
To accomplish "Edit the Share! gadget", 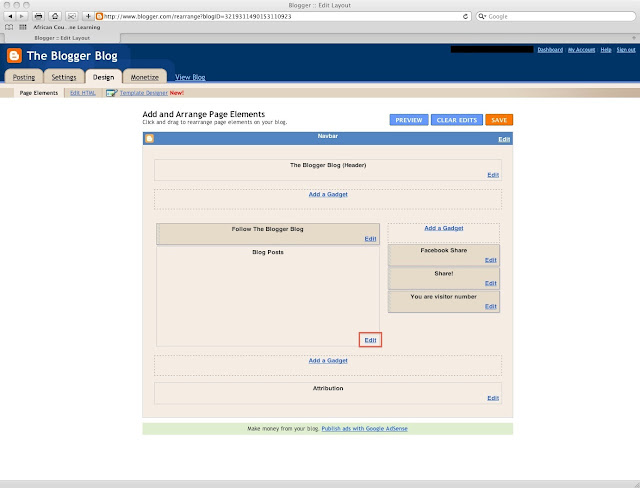I will click(x=491, y=284).
